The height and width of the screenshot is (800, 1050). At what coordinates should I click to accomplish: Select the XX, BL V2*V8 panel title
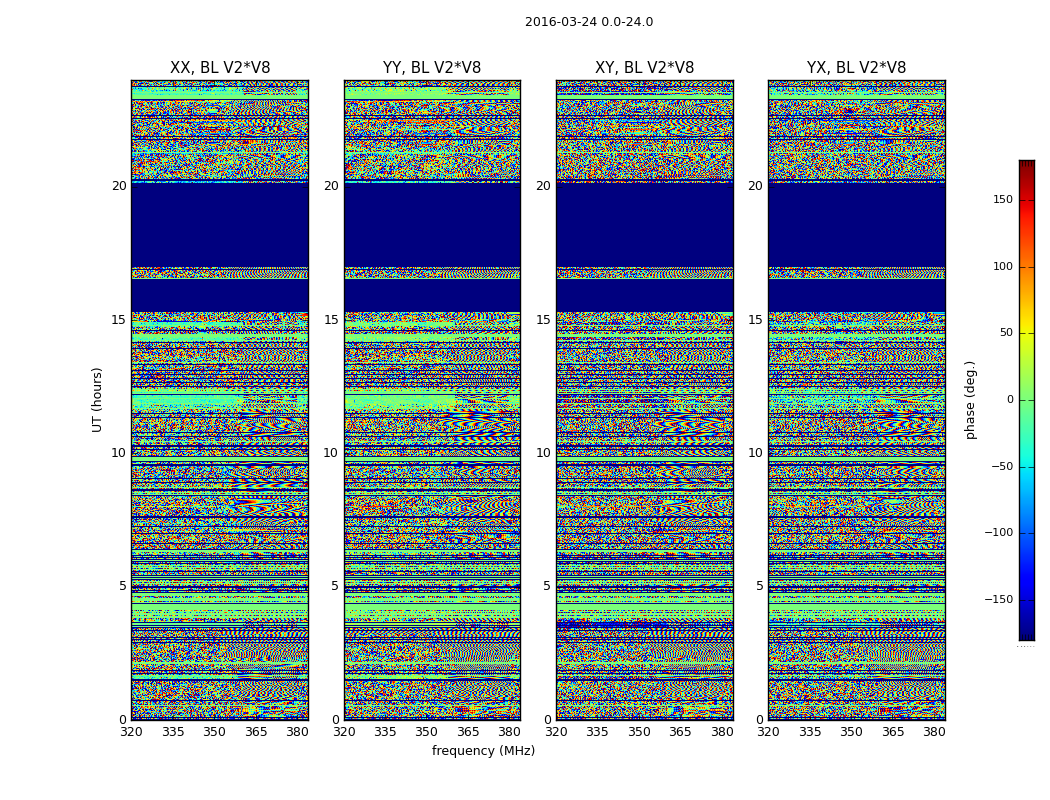(220, 68)
